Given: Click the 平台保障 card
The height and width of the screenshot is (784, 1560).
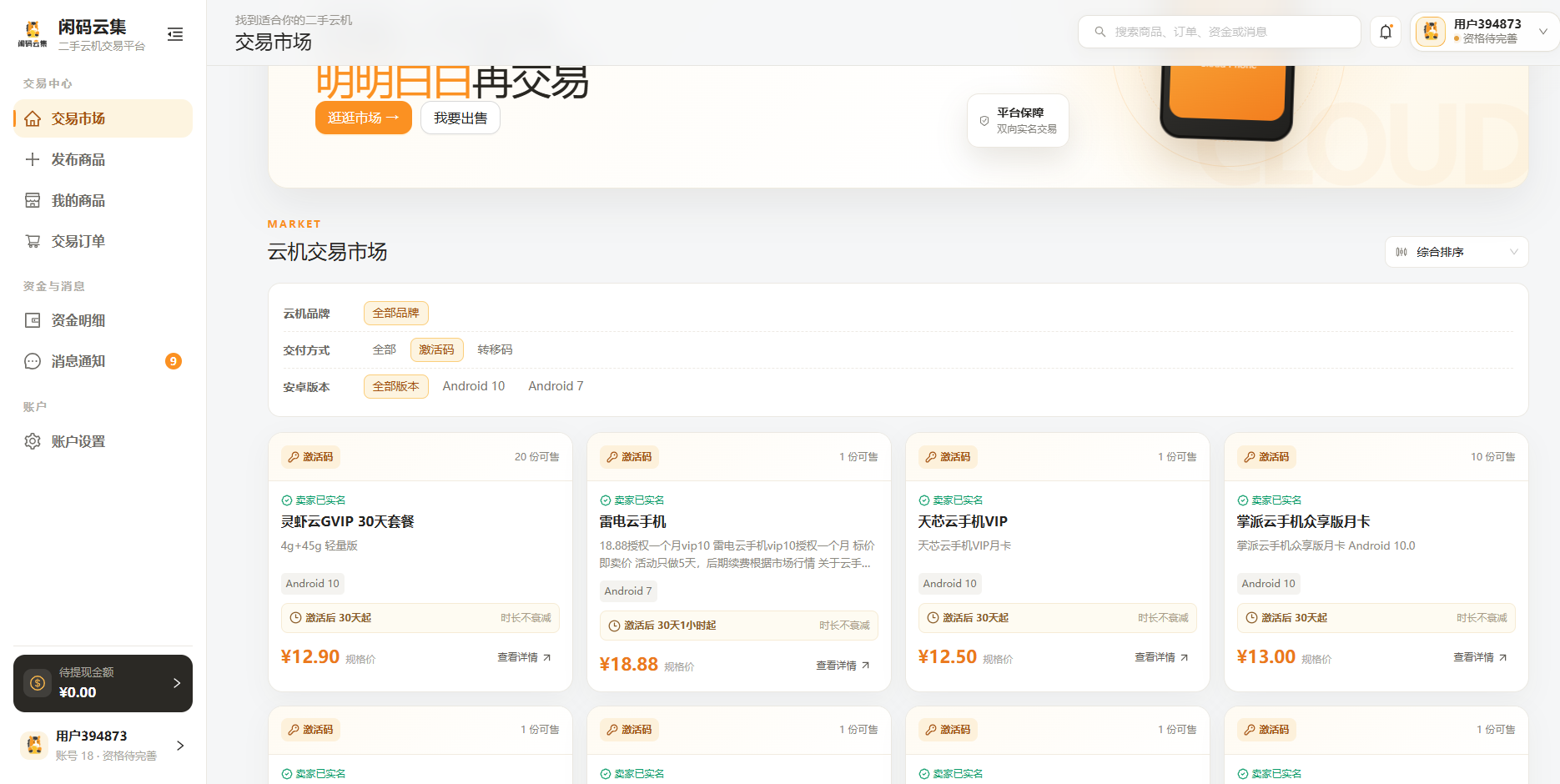Looking at the screenshot, I should pos(1018,120).
